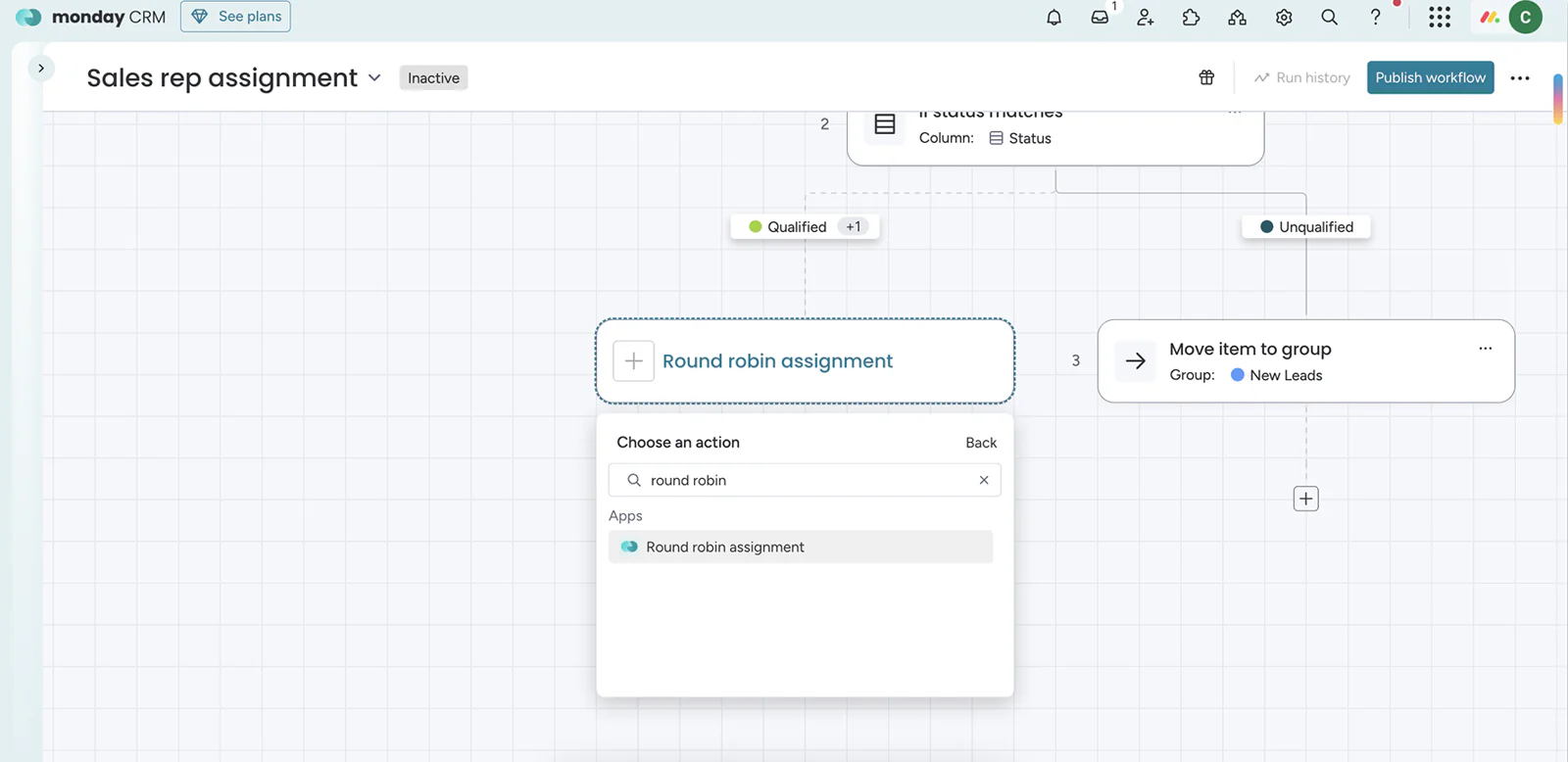
Task: Click the arrow icon in Move item block
Action: [1135, 361]
